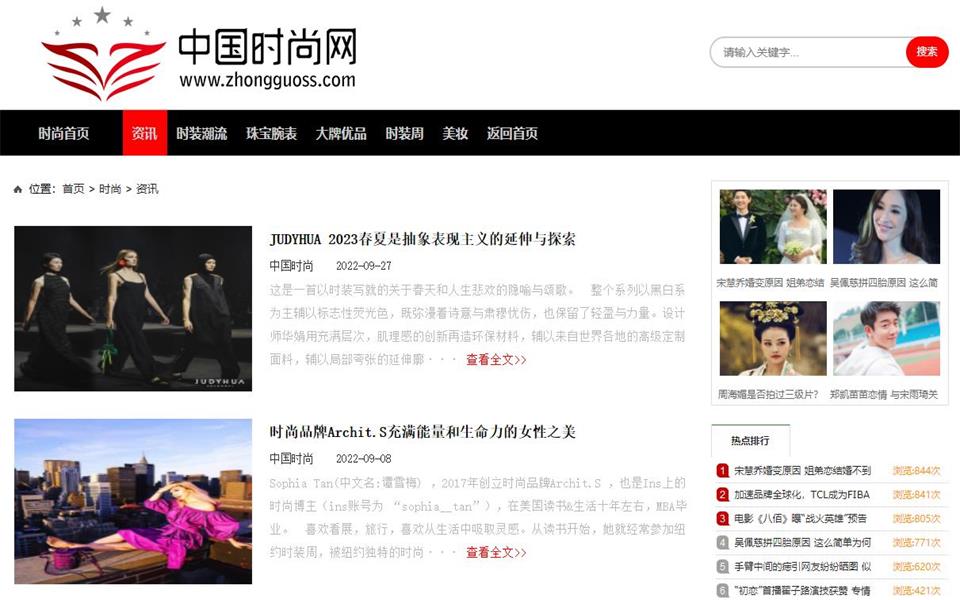The image size is (960, 600).
Task: Click the pink dress Archit.S article image
Action: pos(135,500)
